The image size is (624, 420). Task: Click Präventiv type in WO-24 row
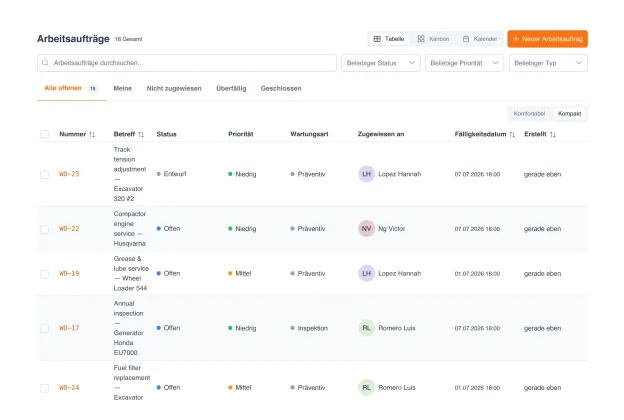308,387
